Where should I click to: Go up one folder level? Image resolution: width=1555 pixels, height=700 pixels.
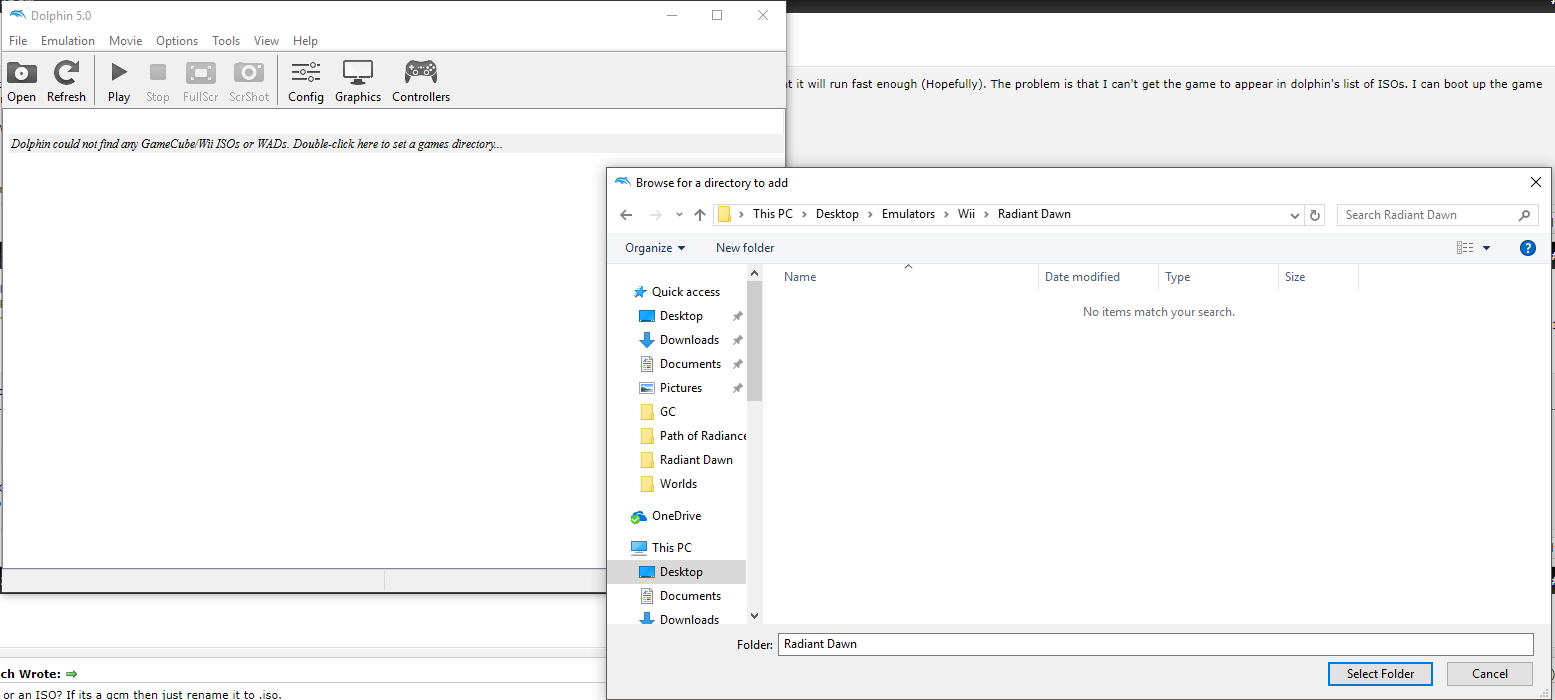pos(700,215)
